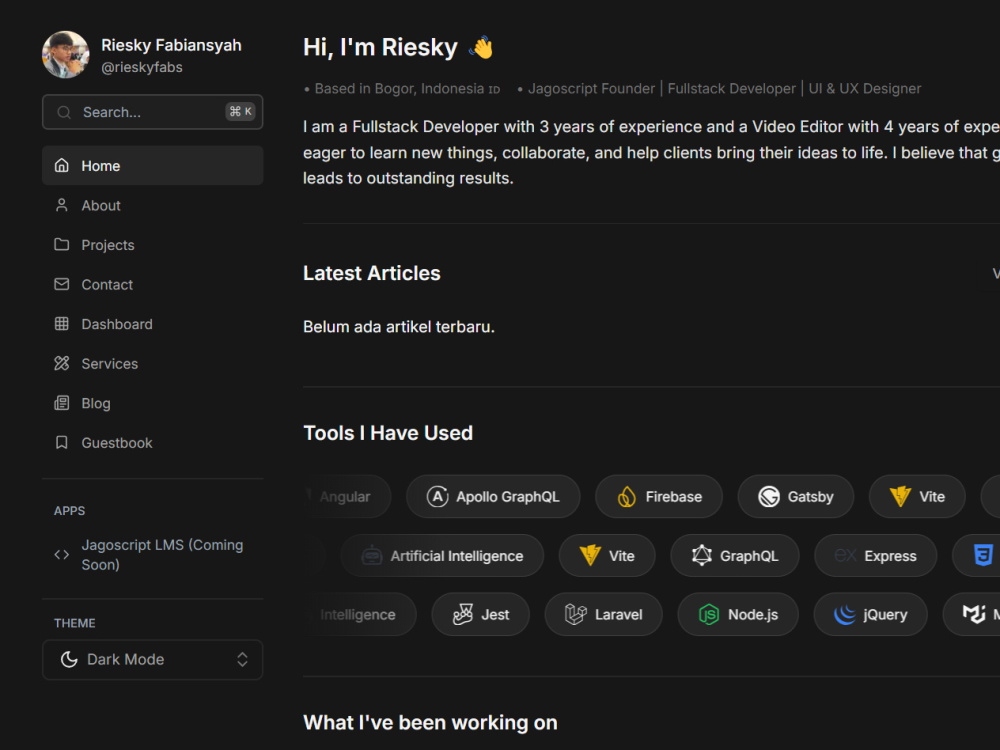Click the ⌘K shortcut badge

(240, 112)
